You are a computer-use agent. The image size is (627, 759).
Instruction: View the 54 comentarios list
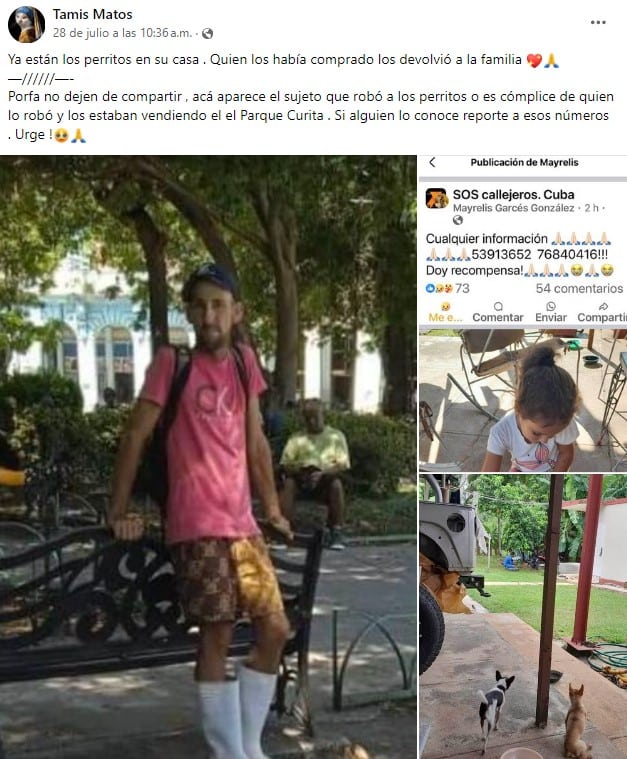click(579, 288)
